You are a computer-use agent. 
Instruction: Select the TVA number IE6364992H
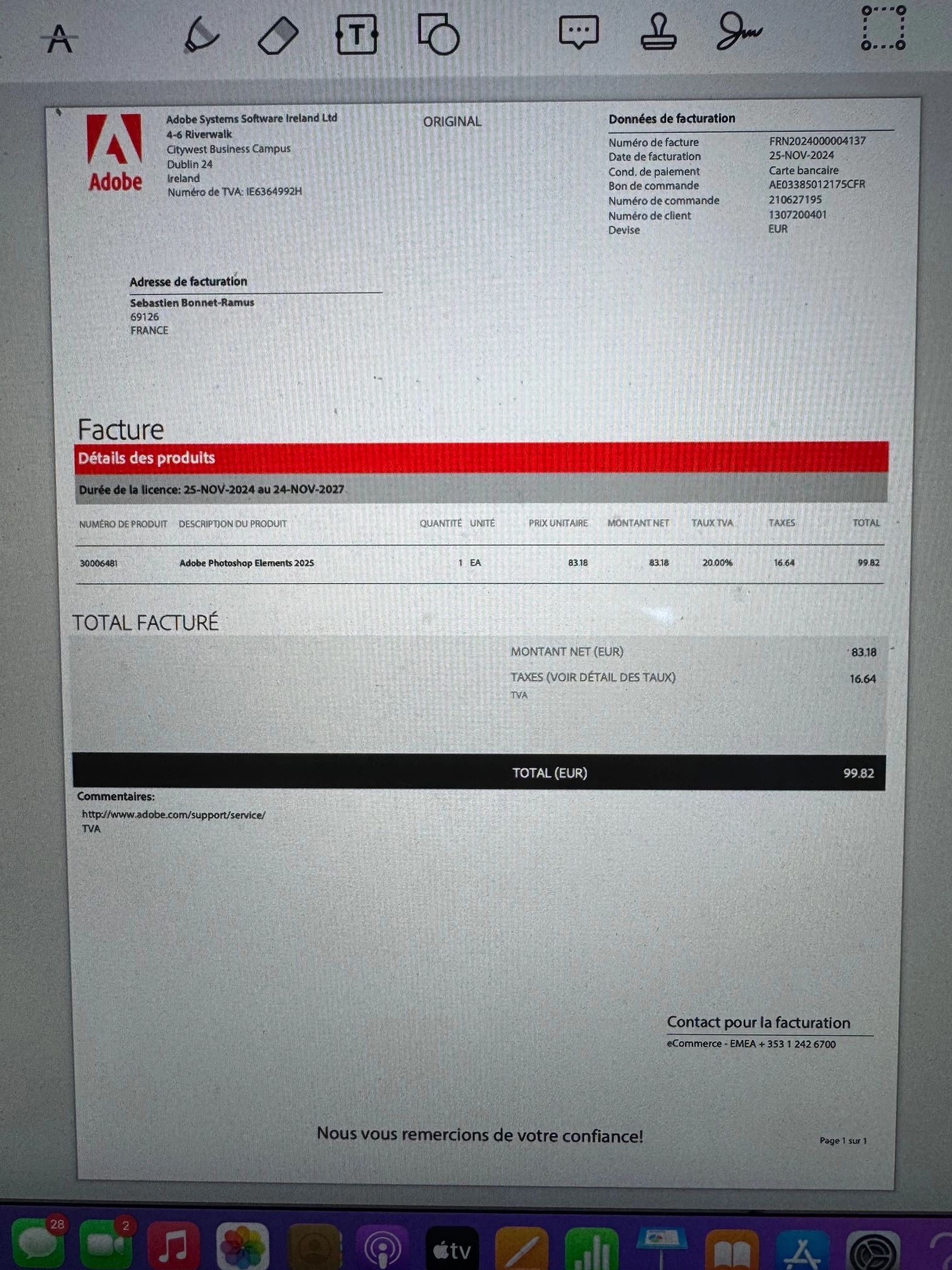[x=274, y=192]
